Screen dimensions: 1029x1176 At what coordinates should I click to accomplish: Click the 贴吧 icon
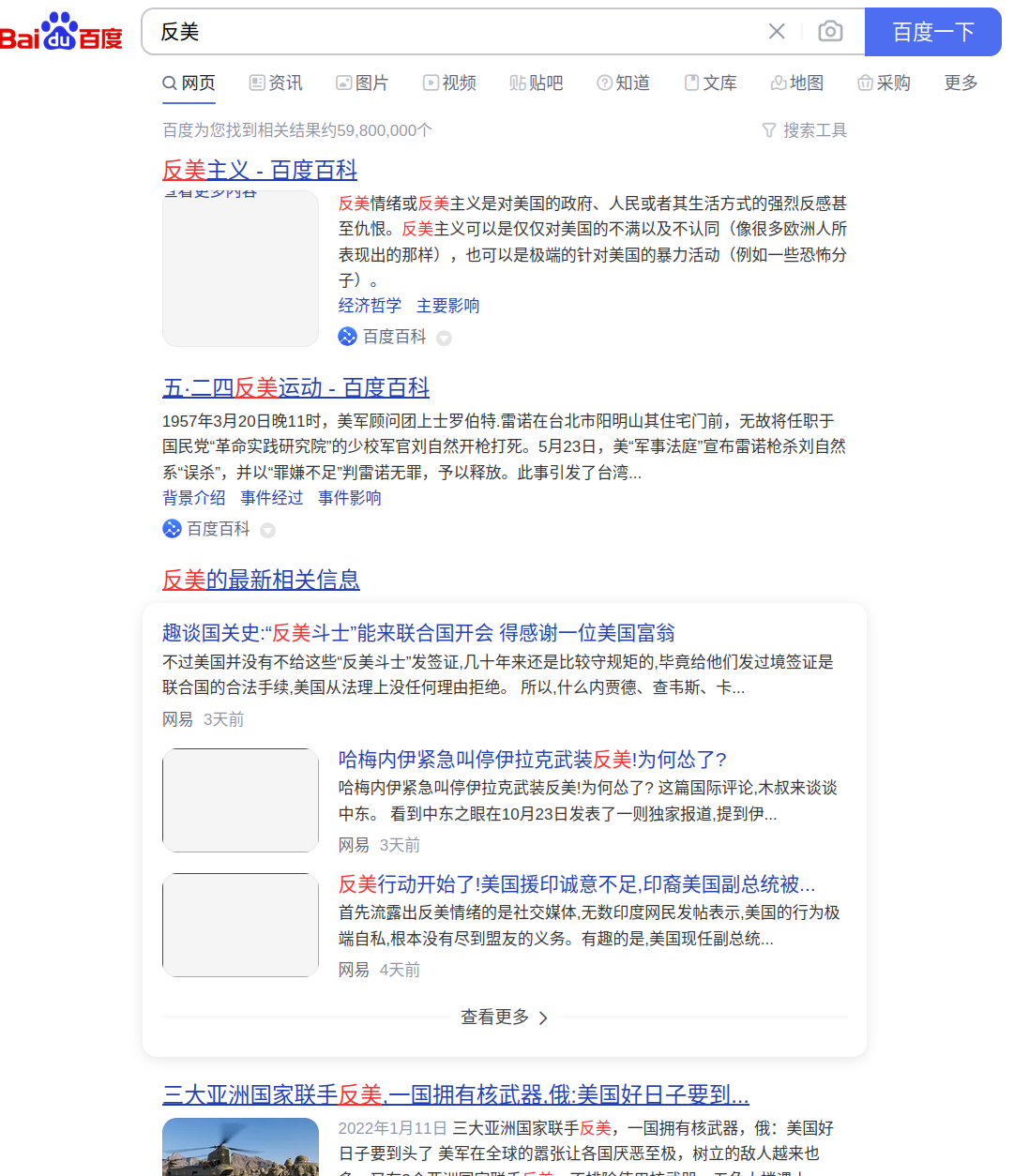[x=518, y=83]
